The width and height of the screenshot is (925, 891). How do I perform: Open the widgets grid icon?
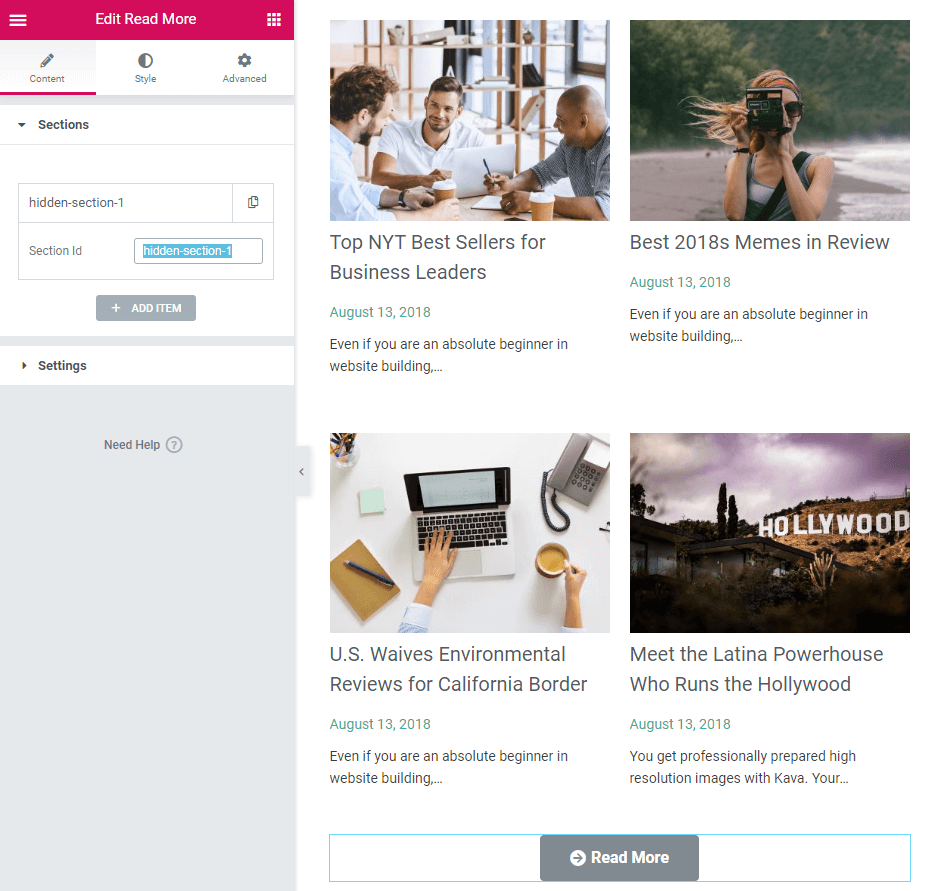274,19
